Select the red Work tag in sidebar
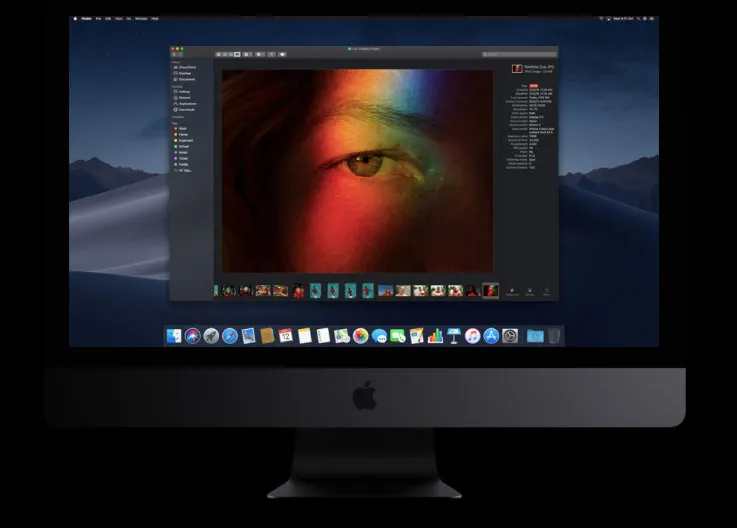 pyautogui.click(x=180, y=128)
